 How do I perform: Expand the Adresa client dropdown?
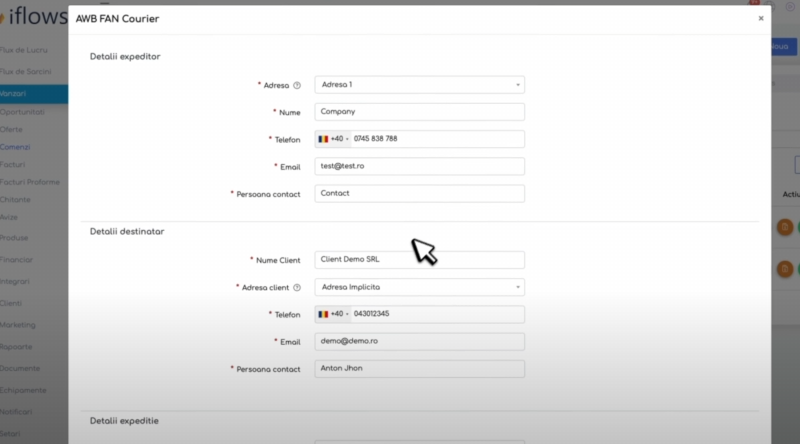tap(419, 287)
